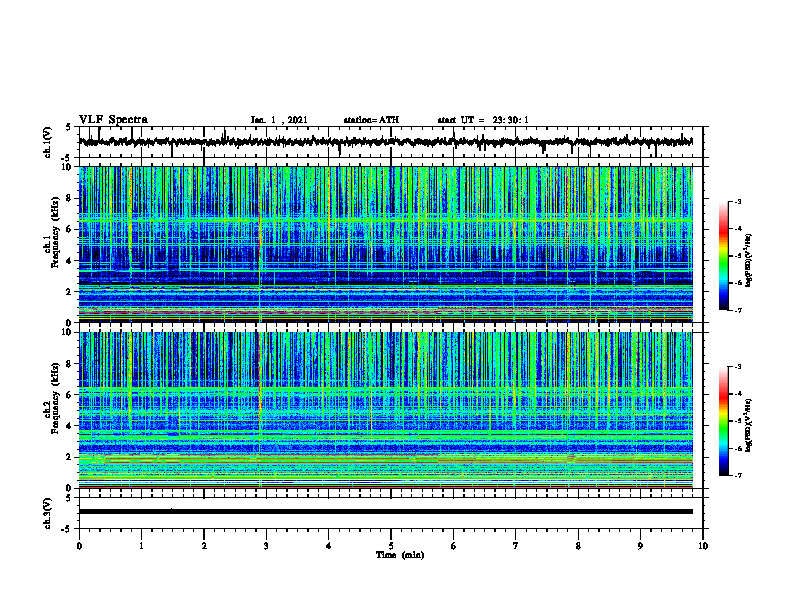This screenshot has width=792, height=612.
Task: Click time axis tick label "1"
Action: (x=141, y=546)
